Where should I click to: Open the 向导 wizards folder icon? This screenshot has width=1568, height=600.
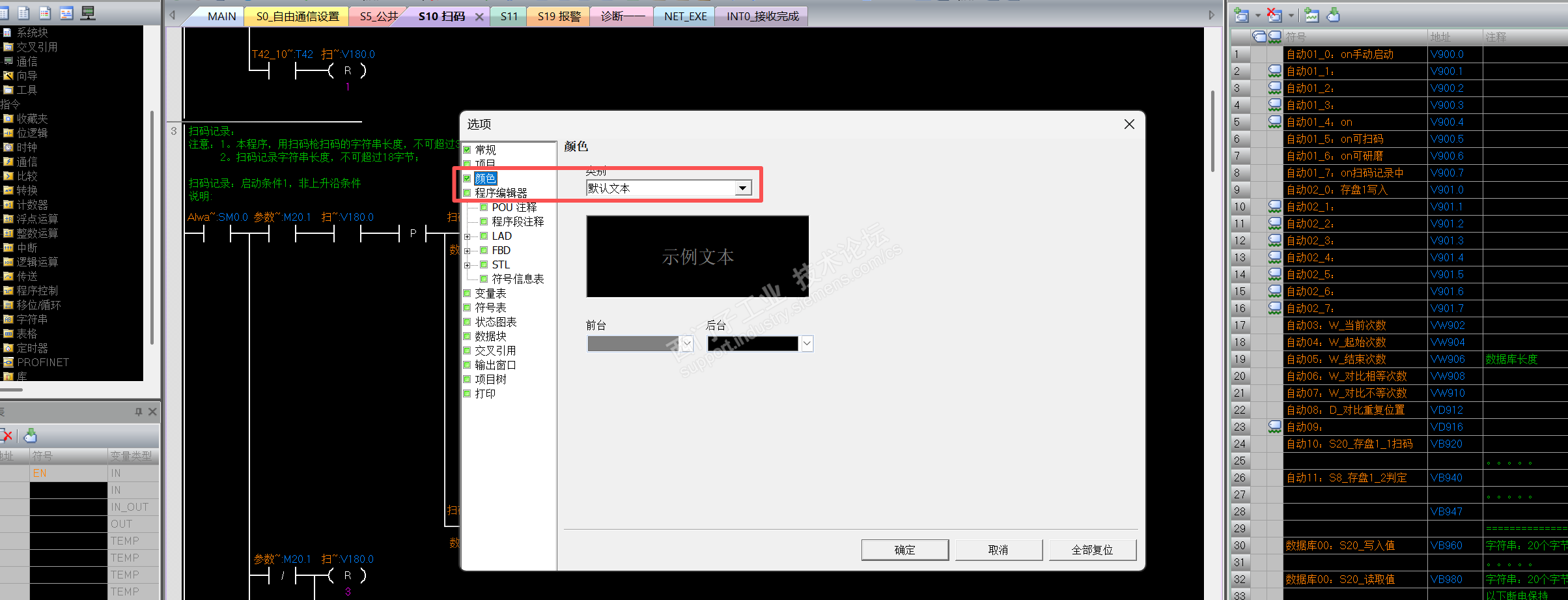pyautogui.click(x=8, y=76)
